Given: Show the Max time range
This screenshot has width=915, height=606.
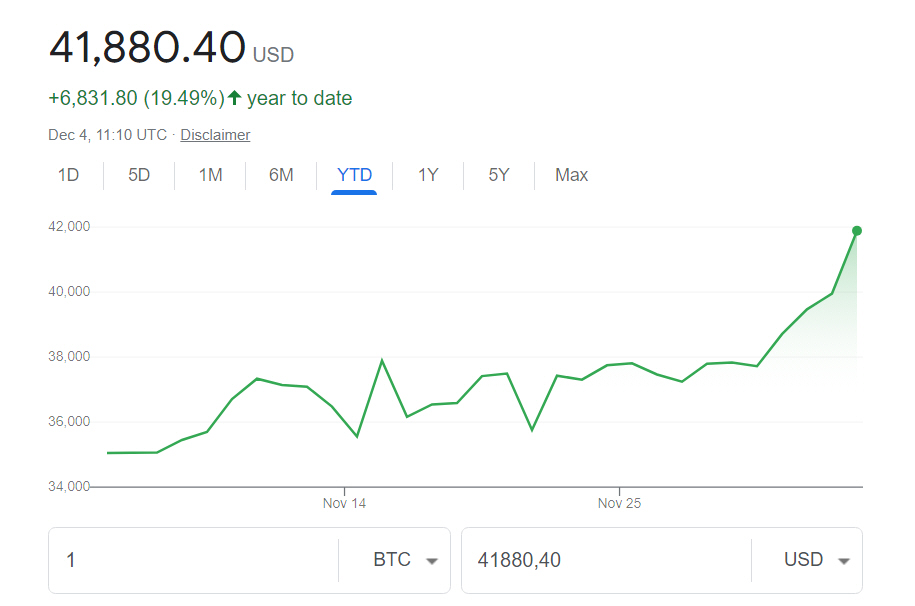Looking at the screenshot, I should click(x=571, y=175).
